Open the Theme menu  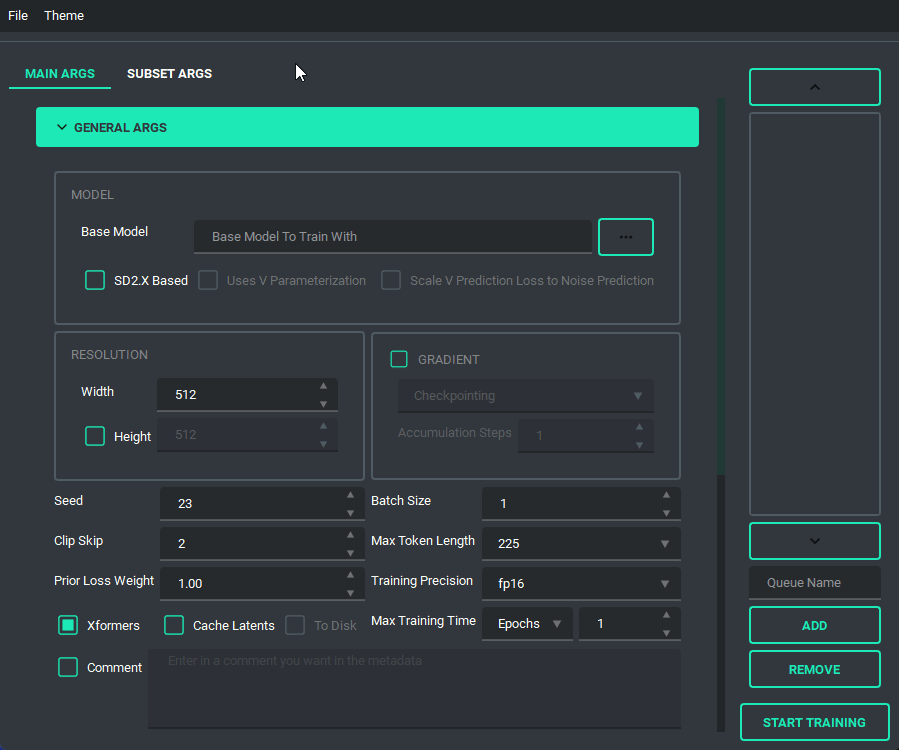tap(64, 15)
